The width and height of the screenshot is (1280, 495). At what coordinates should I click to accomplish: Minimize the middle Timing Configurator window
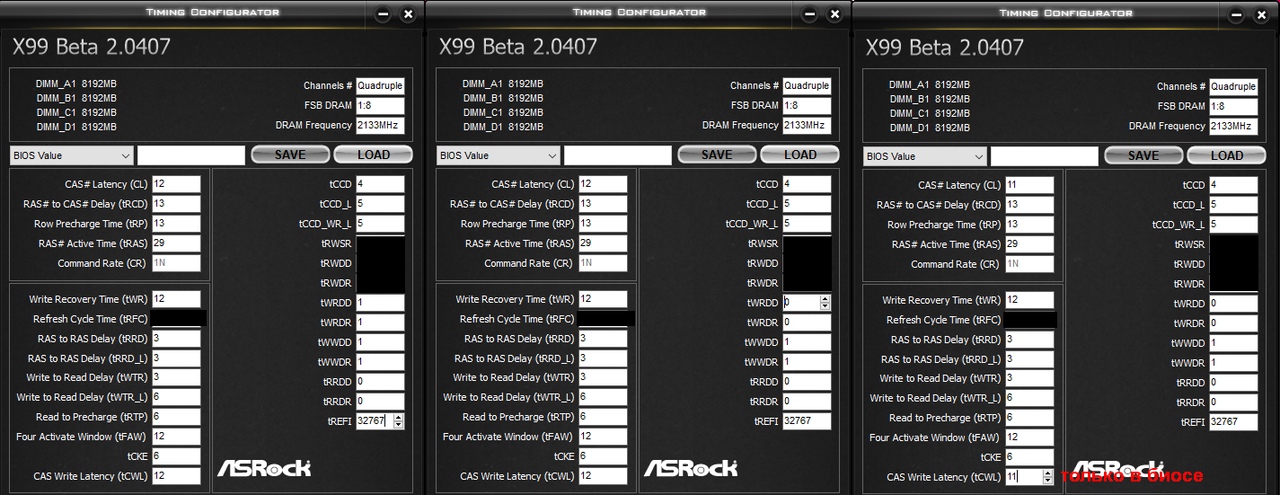[x=811, y=14]
